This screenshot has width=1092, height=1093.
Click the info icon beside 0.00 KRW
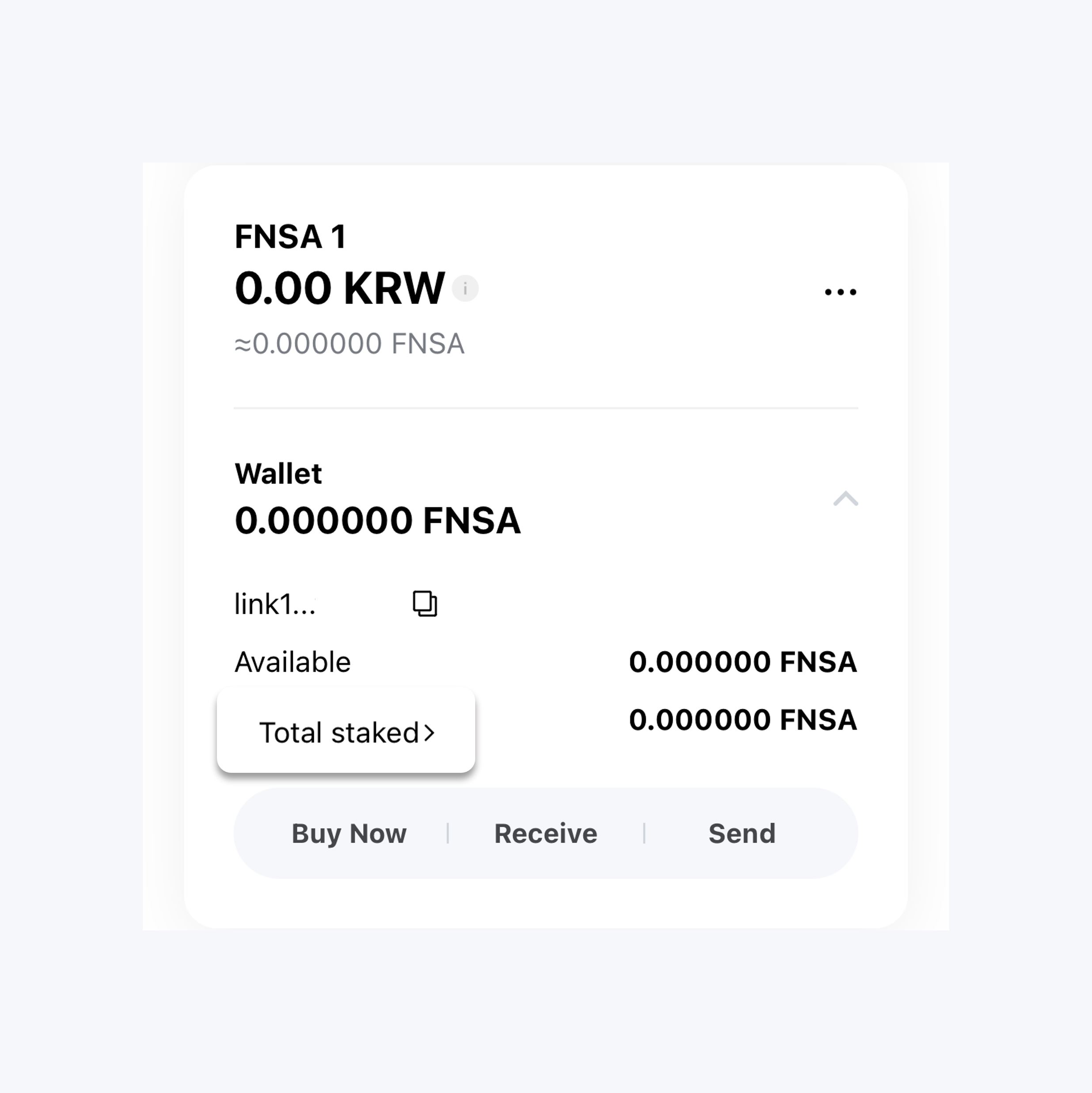pos(465,288)
